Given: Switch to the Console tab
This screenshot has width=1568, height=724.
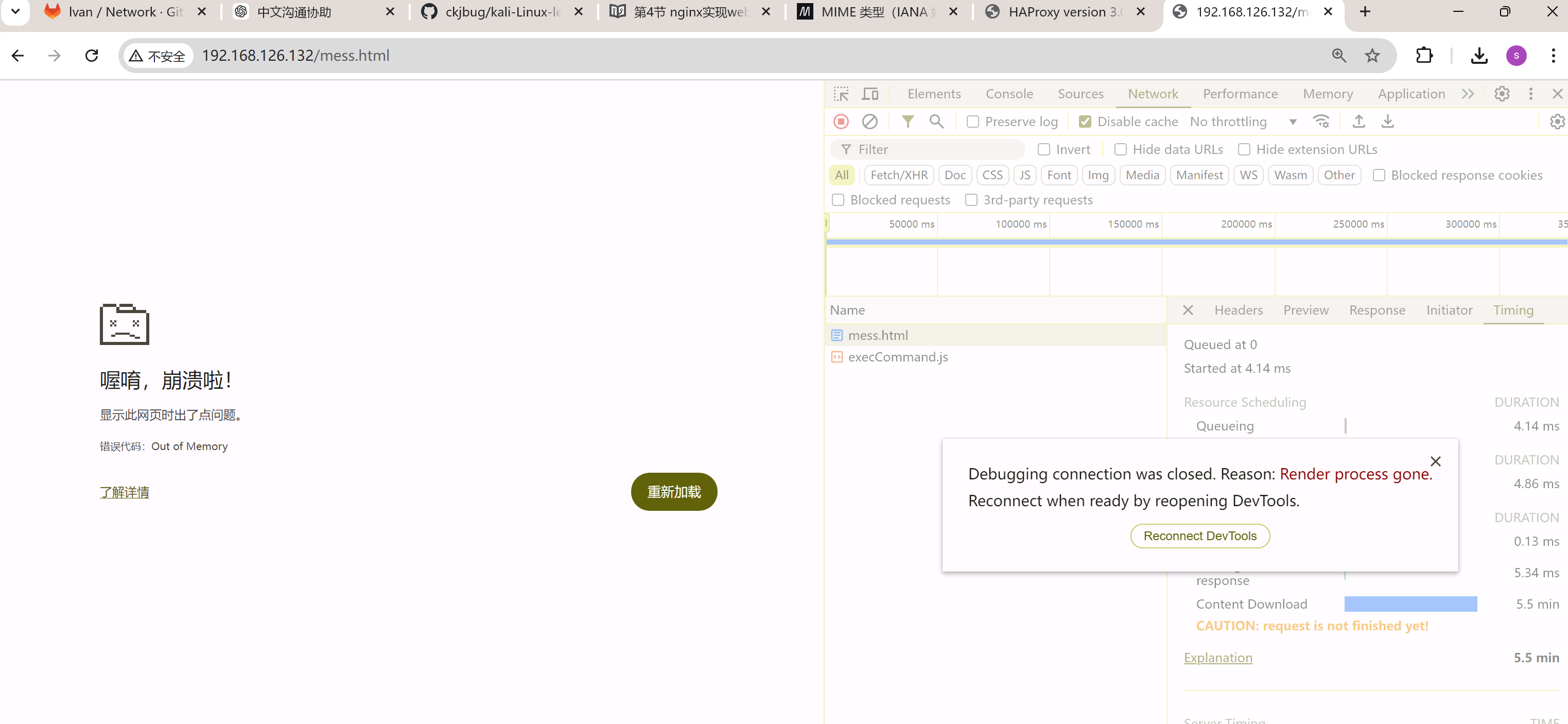Looking at the screenshot, I should click(1009, 94).
